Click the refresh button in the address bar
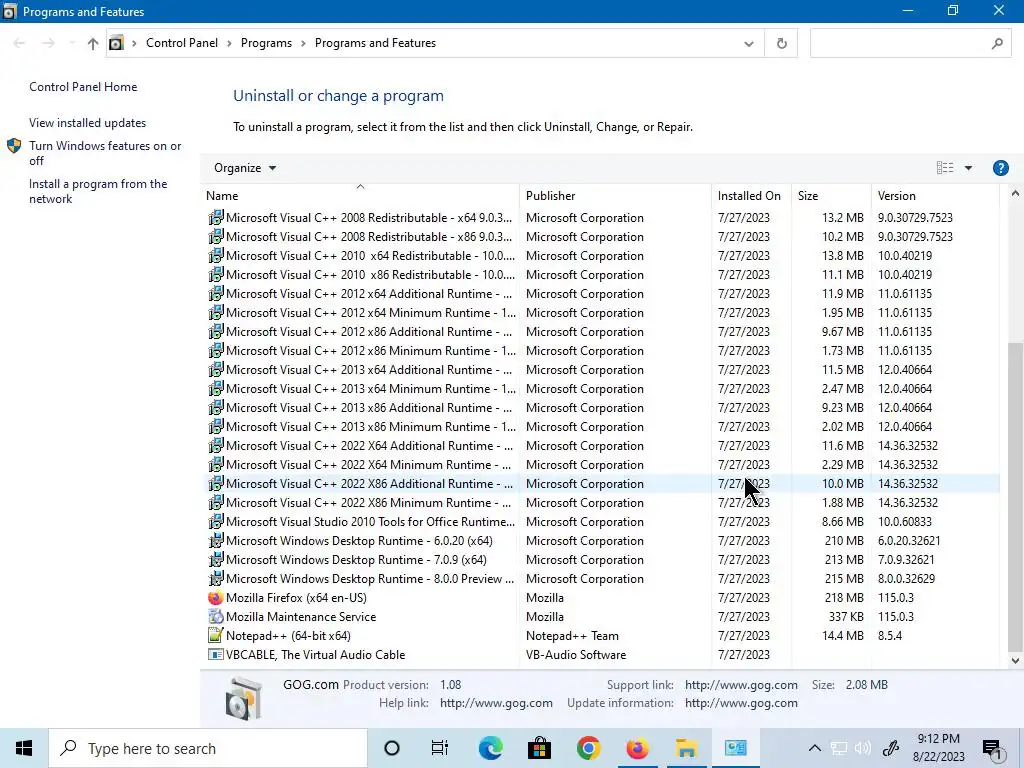This screenshot has width=1024, height=768. (781, 43)
